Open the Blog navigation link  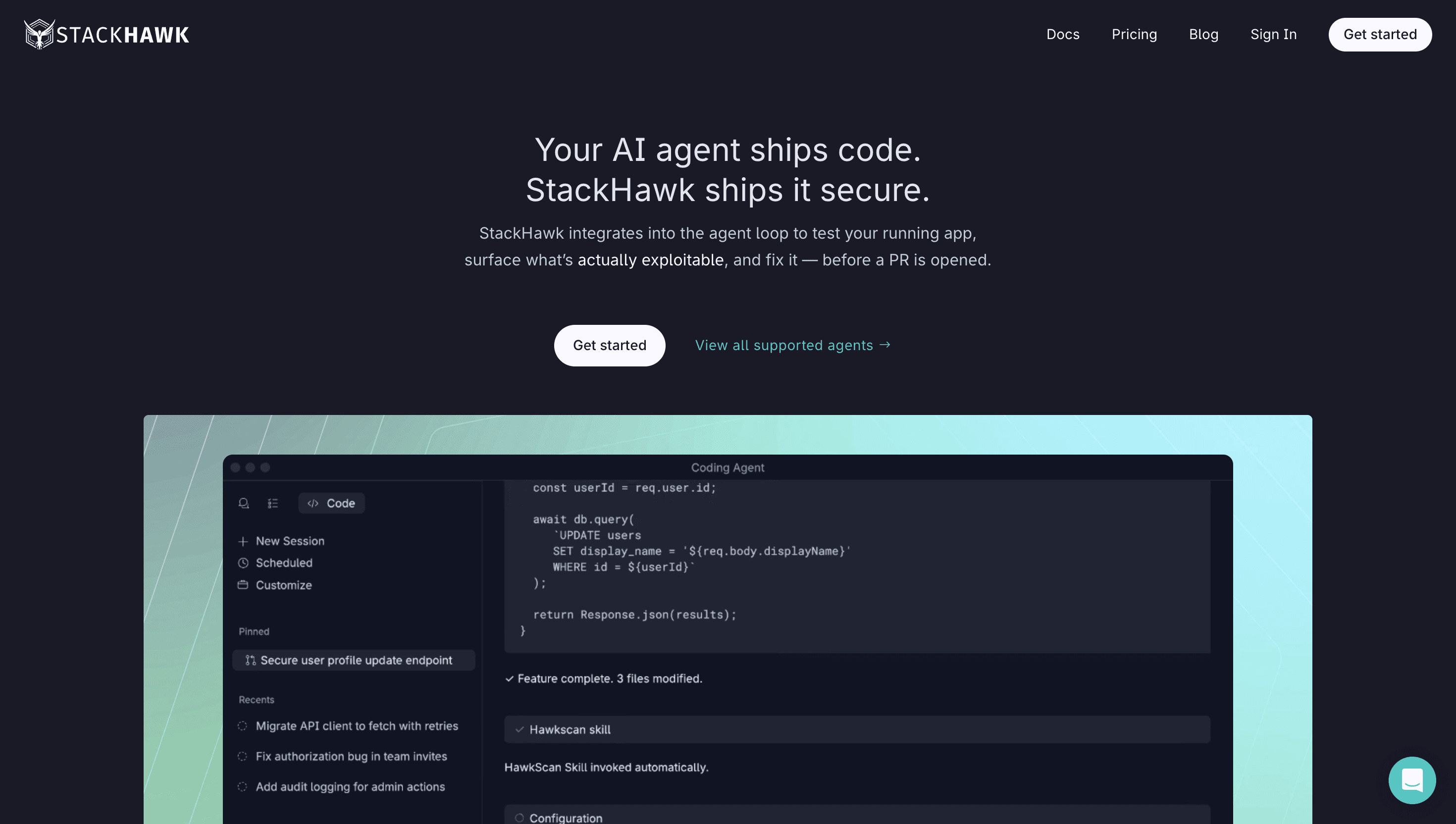click(x=1203, y=34)
